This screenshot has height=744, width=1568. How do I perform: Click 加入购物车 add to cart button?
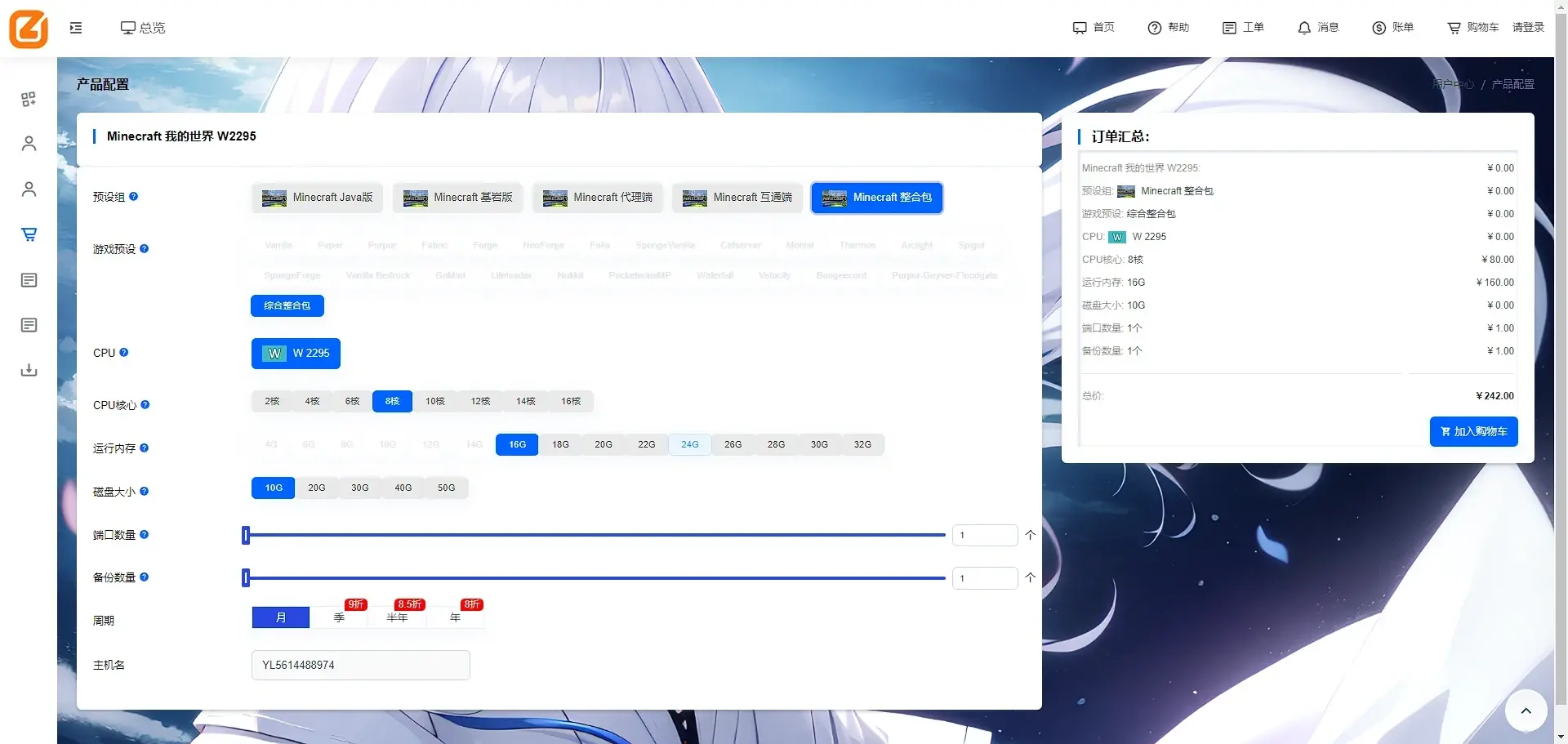pos(1473,431)
